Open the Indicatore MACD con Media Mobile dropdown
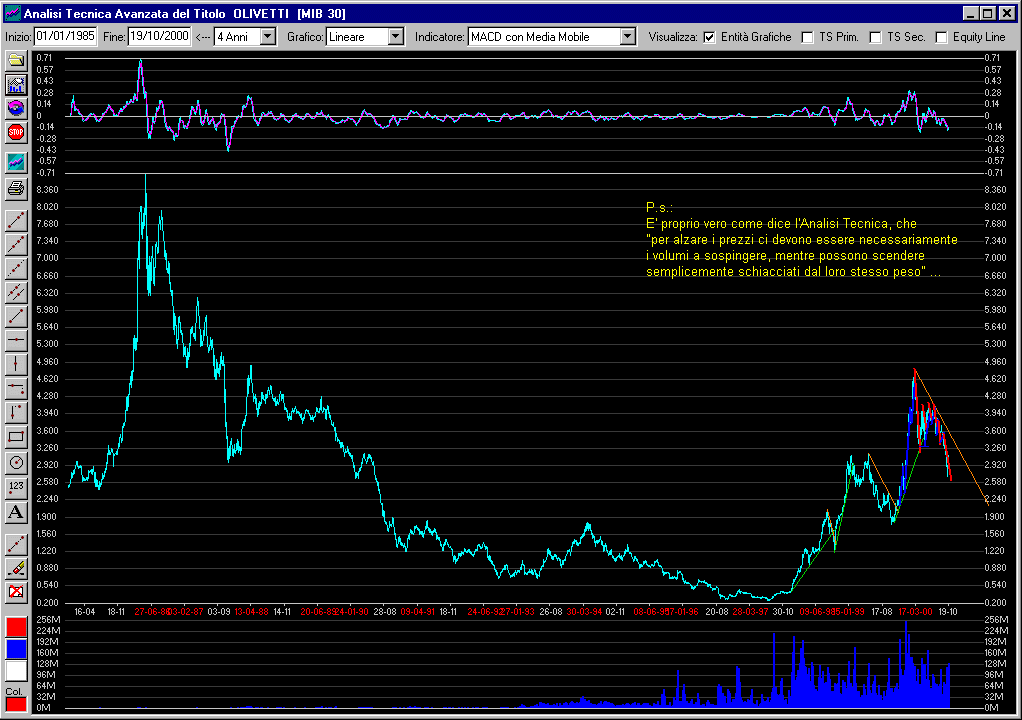The height and width of the screenshot is (720, 1022). point(628,36)
